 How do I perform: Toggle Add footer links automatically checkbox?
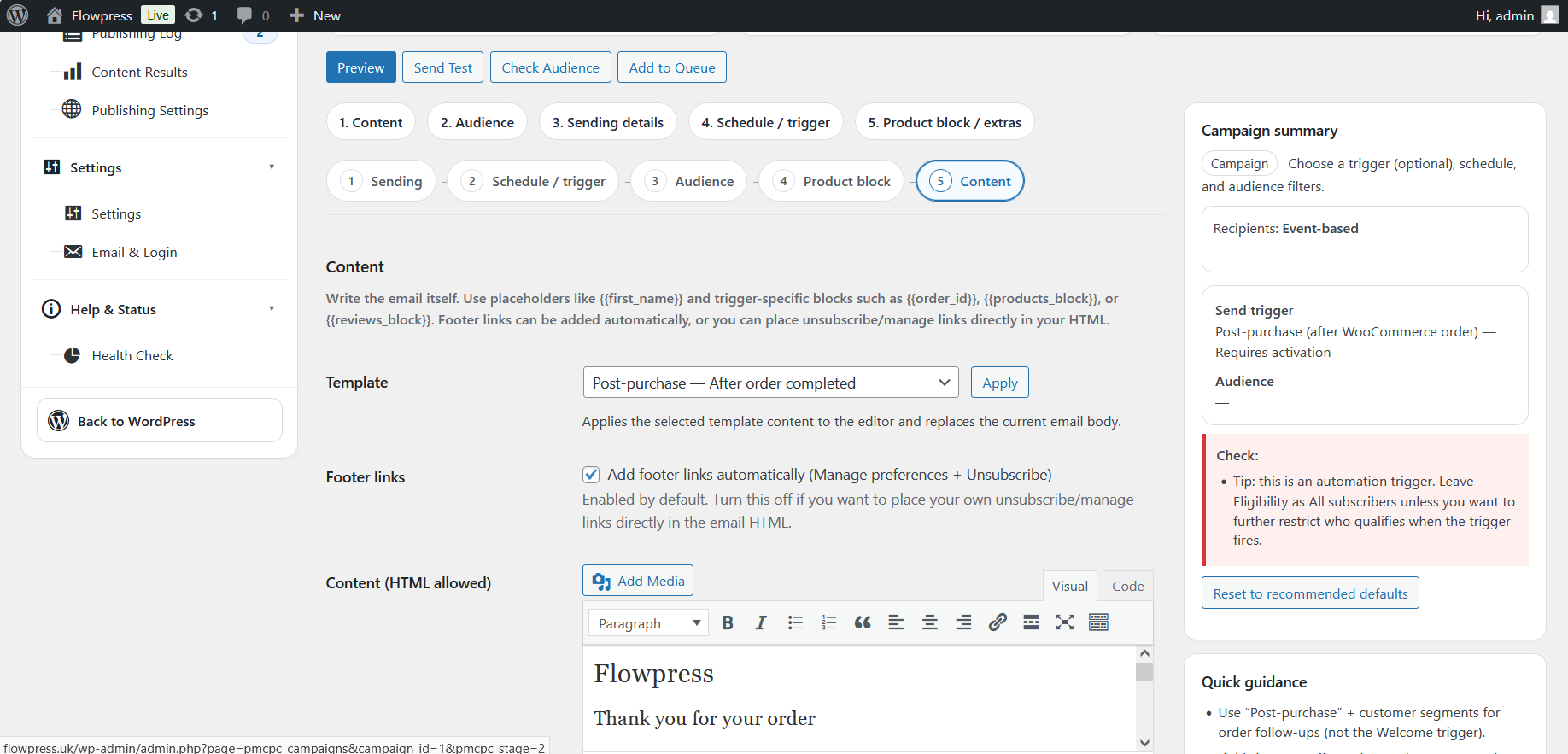coord(591,475)
